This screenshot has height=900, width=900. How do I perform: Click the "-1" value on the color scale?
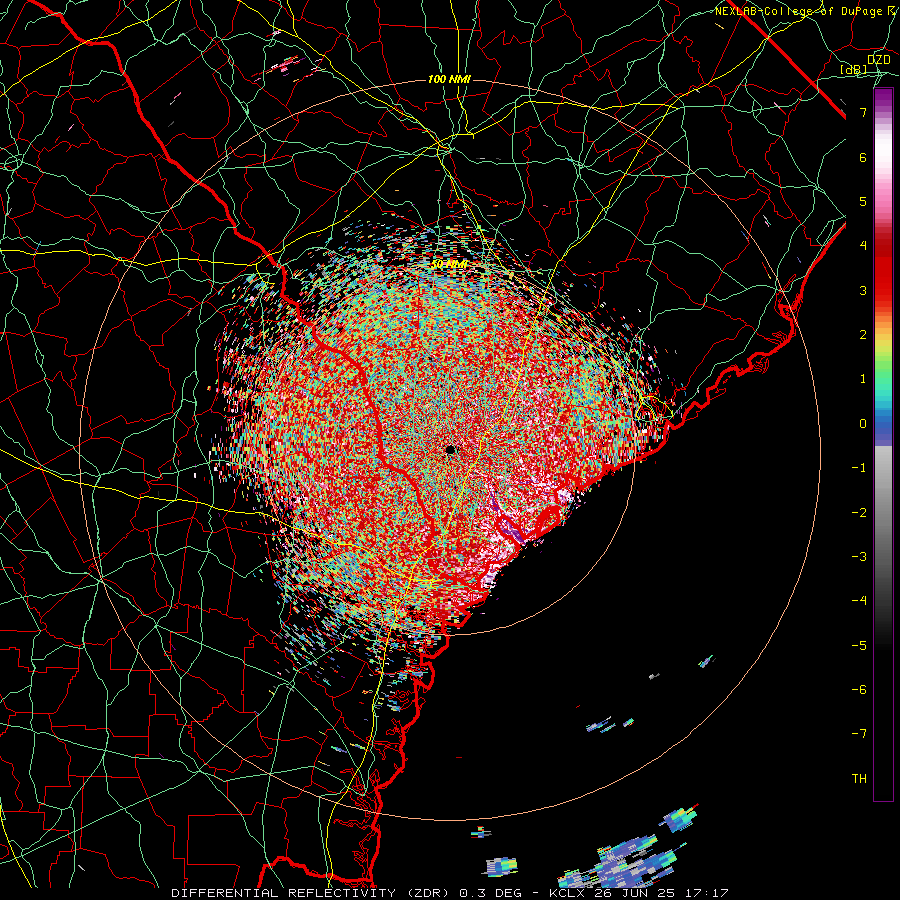(859, 468)
